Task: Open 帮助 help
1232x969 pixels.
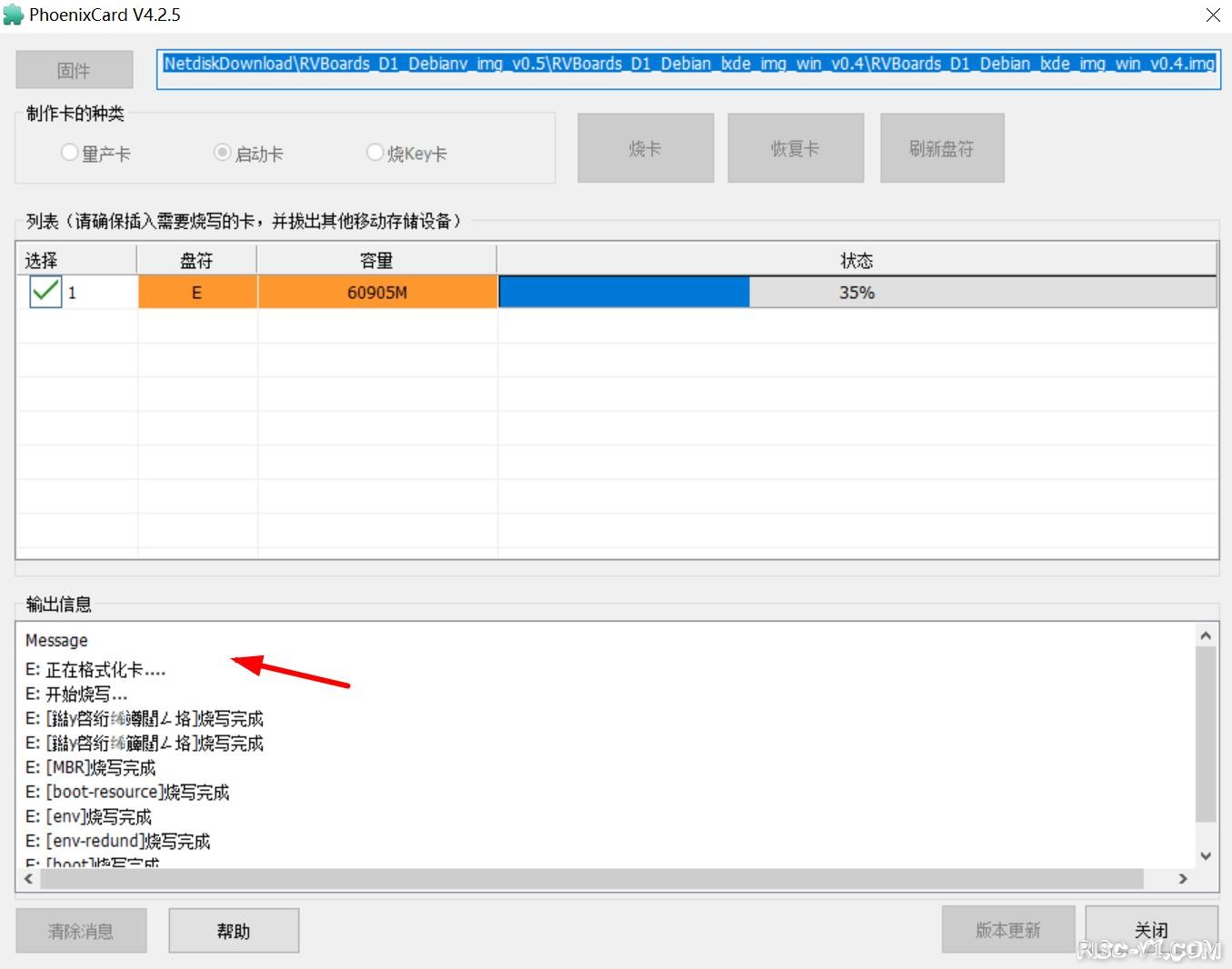Action: pyautogui.click(x=234, y=931)
